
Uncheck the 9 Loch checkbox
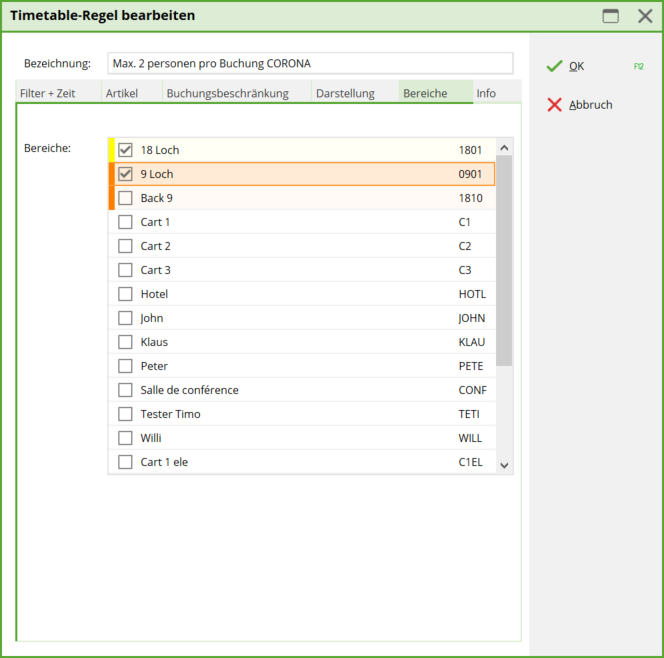click(125, 174)
